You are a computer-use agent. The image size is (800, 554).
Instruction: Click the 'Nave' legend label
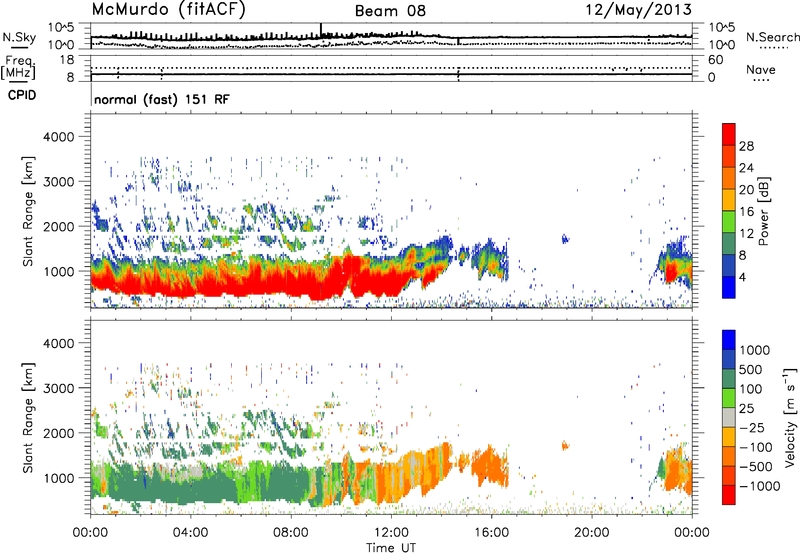tap(761, 70)
